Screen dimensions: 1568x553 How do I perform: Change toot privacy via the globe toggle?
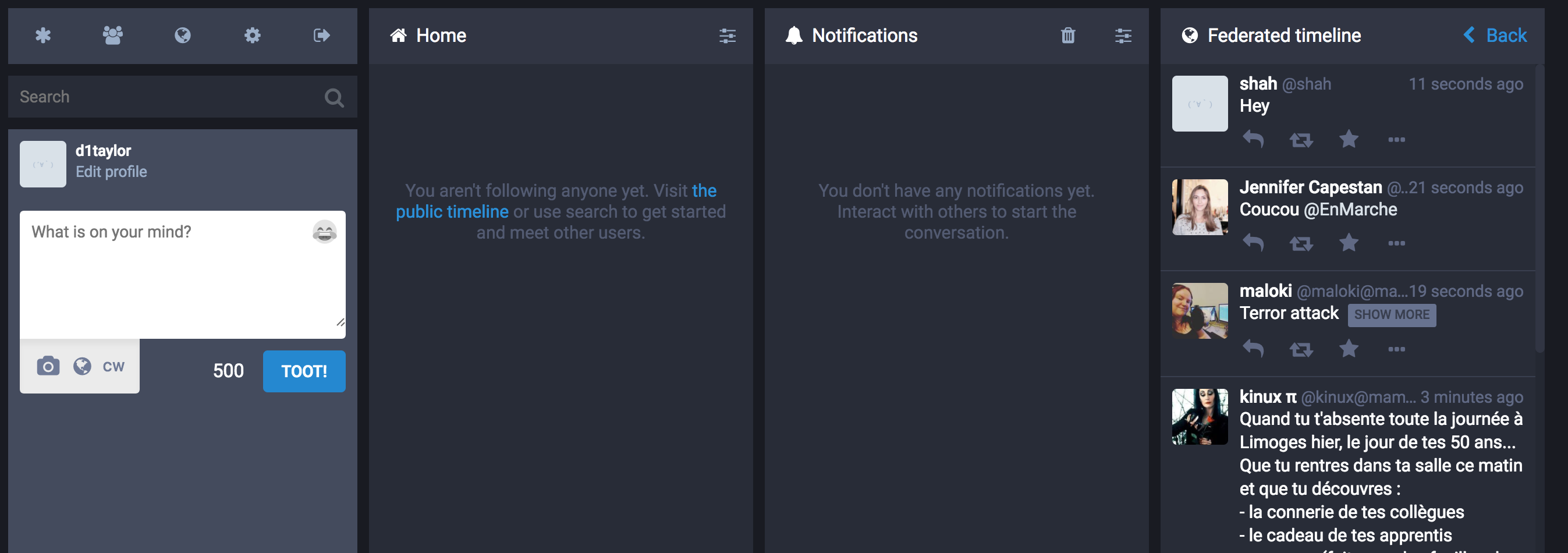(81, 366)
